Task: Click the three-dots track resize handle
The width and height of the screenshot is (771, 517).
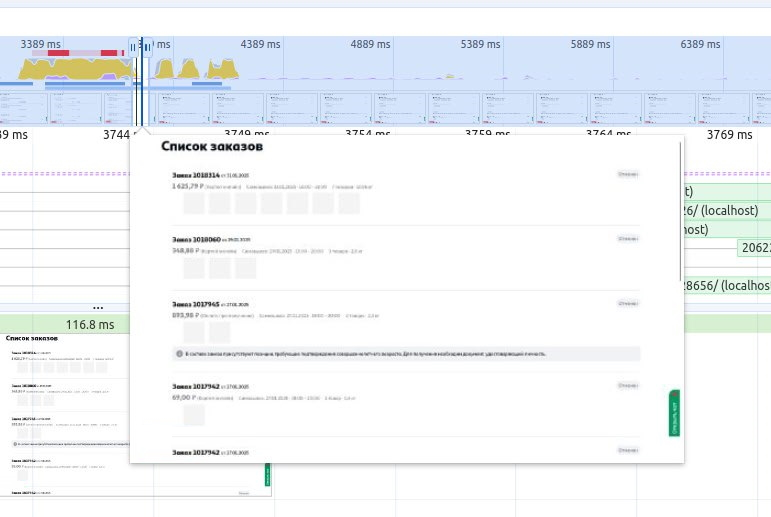Action: coord(98,308)
